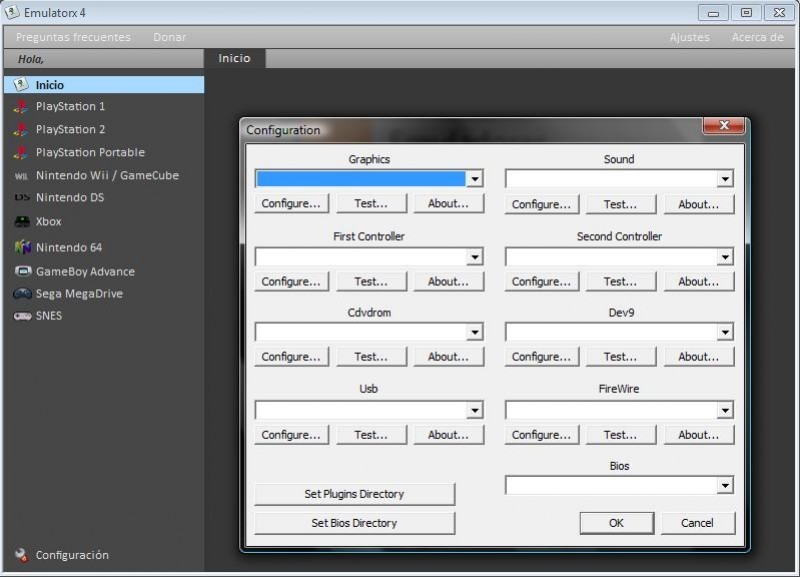Click the Nintendo 64 logo icon
The width and height of the screenshot is (800, 577).
tap(22, 247)
